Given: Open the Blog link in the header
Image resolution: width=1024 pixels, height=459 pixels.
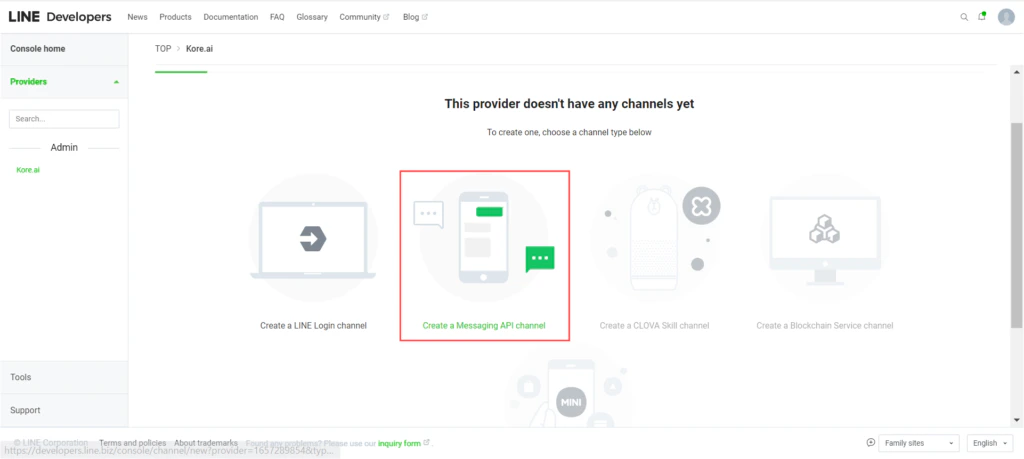Looking at the screenshot, I should [x=415, y=17].
